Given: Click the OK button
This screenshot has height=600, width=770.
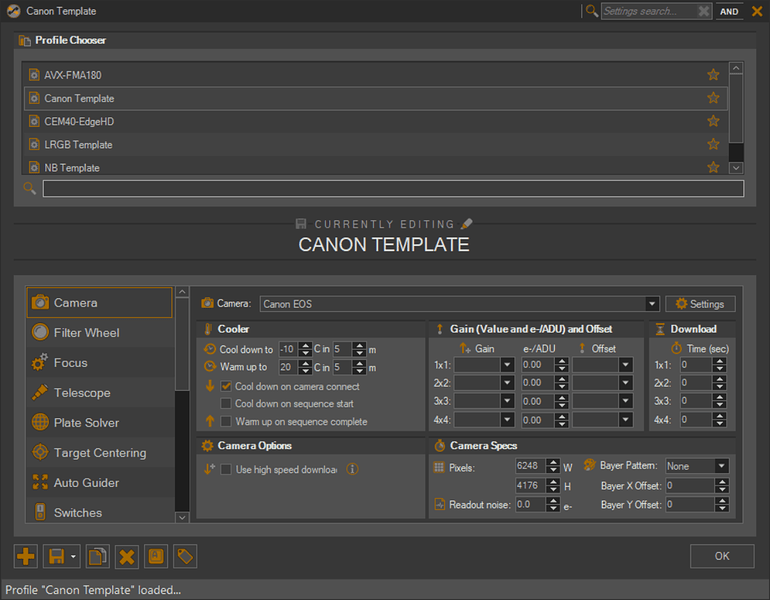Looking at the screenshot, I should [x=721, y=556].
